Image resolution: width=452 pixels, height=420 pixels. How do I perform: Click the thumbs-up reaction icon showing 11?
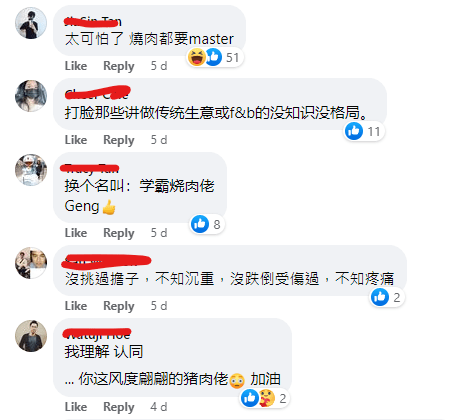coord(354,131)
